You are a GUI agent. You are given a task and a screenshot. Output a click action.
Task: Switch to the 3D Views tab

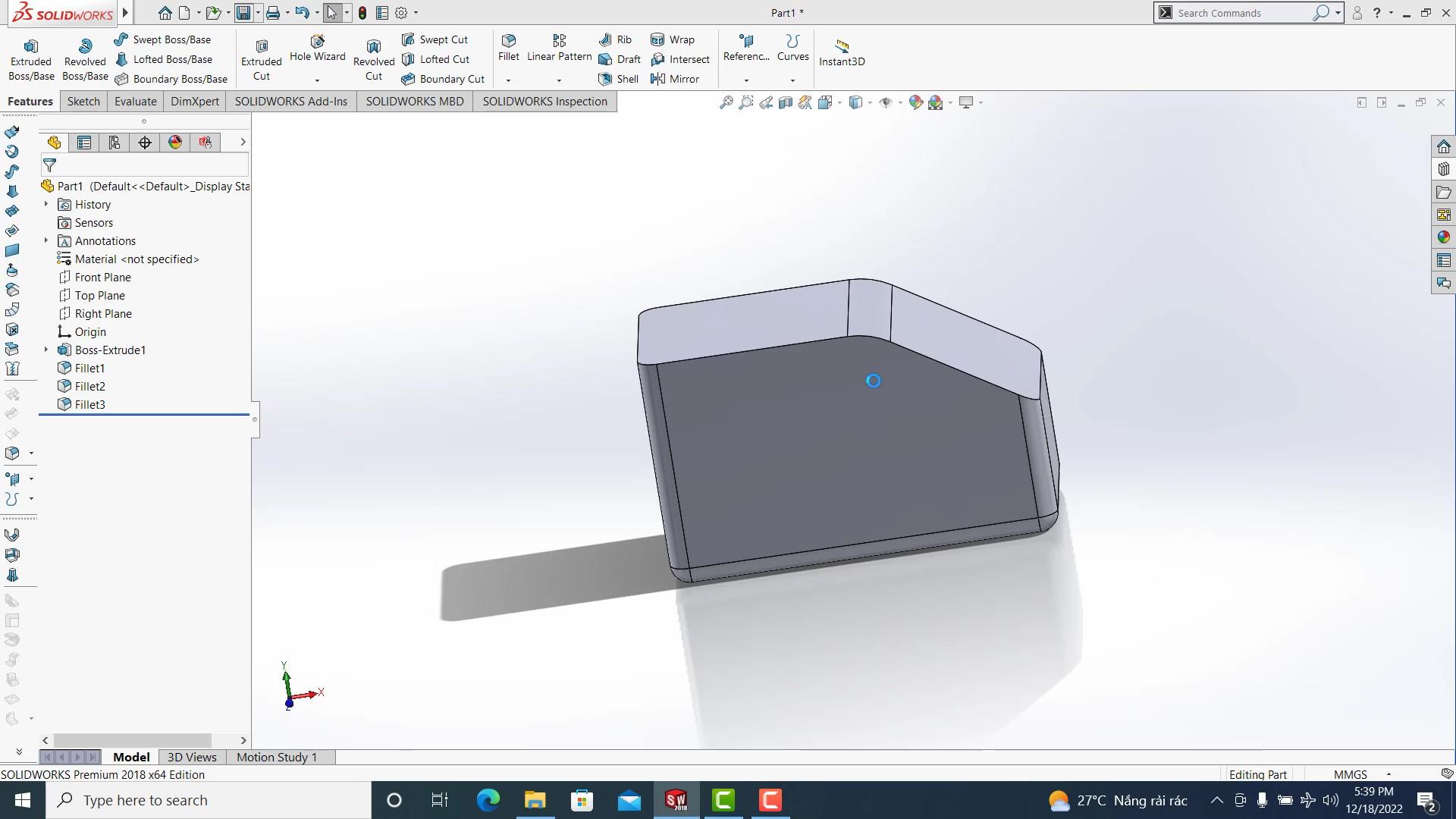(192, 757)
